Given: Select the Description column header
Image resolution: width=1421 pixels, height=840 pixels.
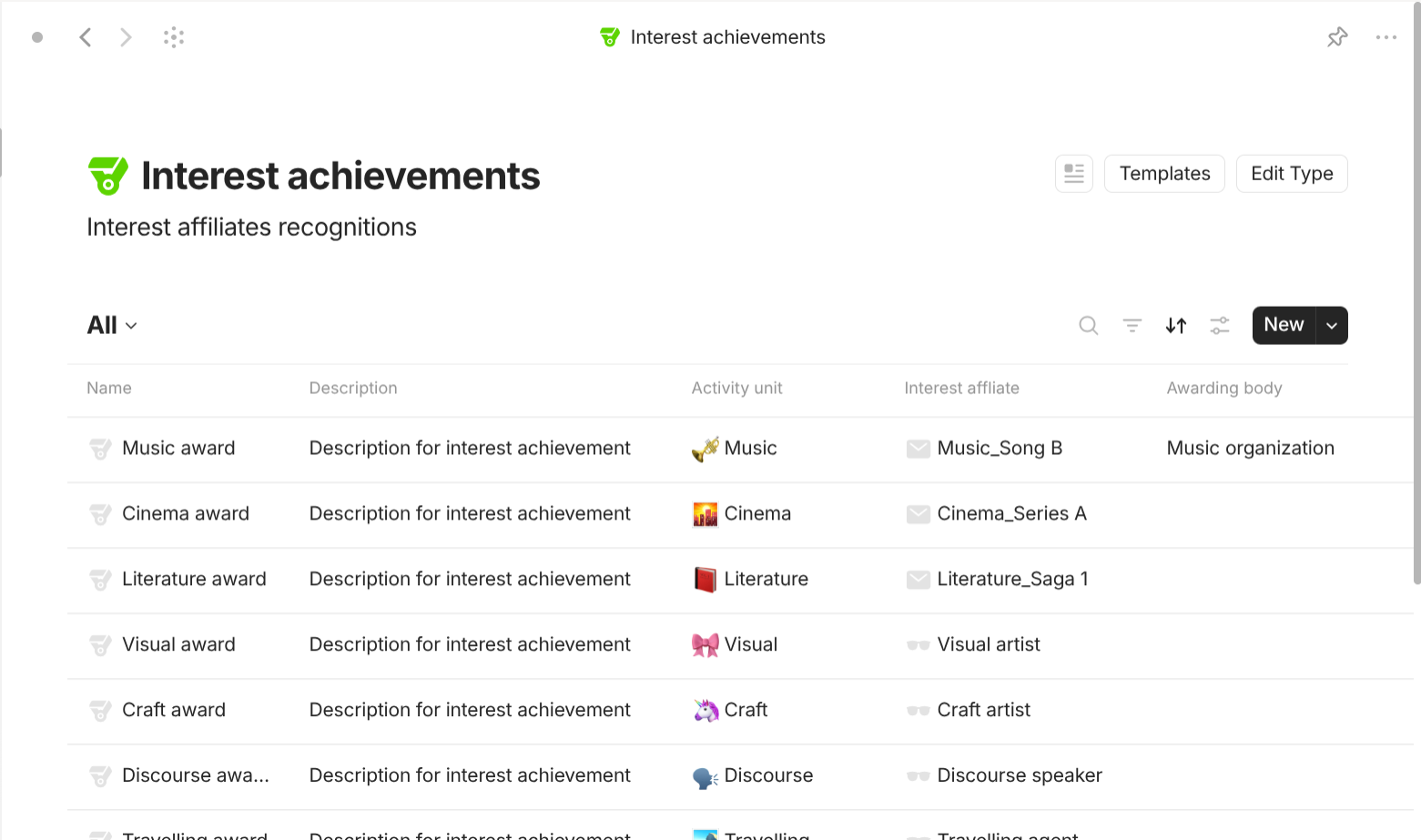Looking at the screenshot, I should coord(353,388).
